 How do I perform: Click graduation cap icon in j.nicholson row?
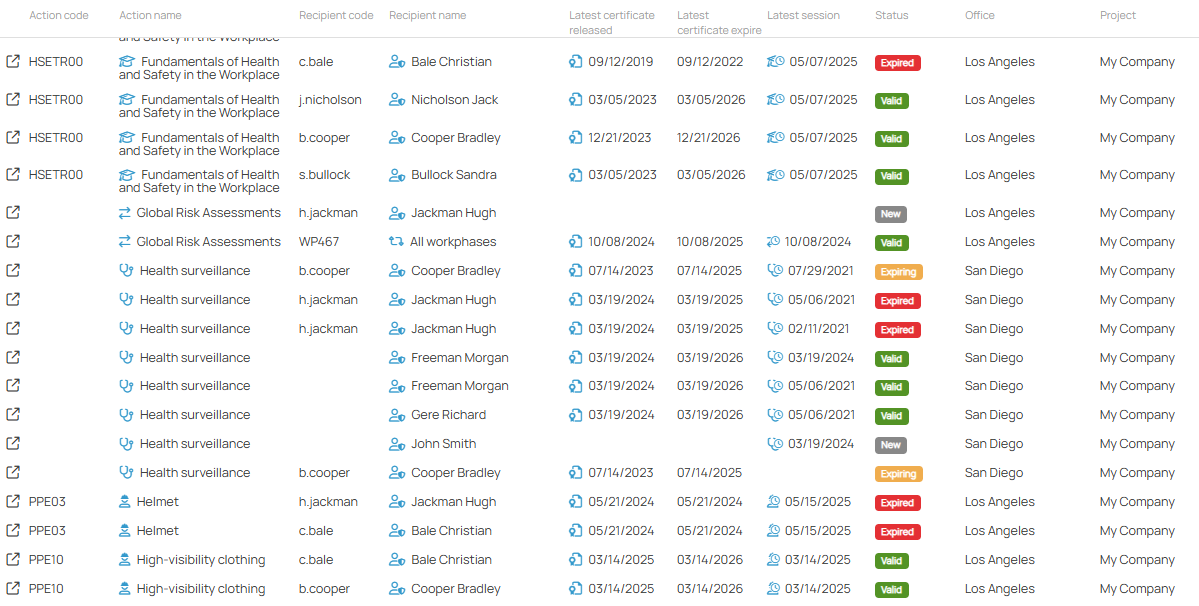click(x=127, y=99)
